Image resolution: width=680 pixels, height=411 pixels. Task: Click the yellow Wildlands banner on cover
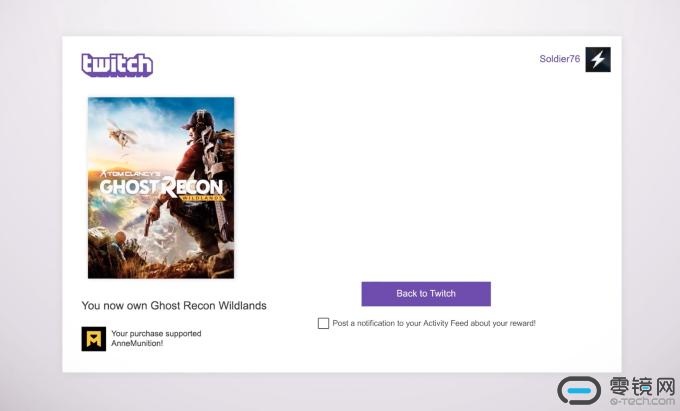(x=203, y=197)
